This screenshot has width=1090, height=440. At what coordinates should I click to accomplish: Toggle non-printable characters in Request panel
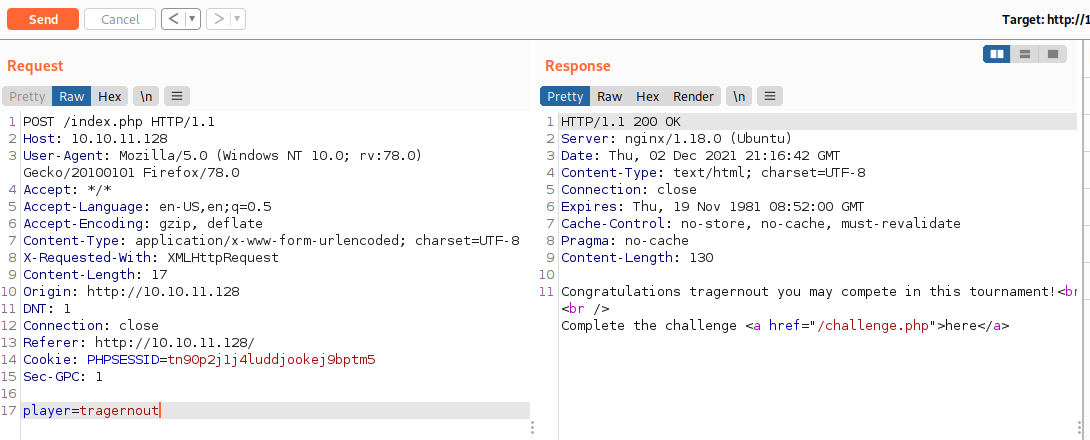[145, 97]
